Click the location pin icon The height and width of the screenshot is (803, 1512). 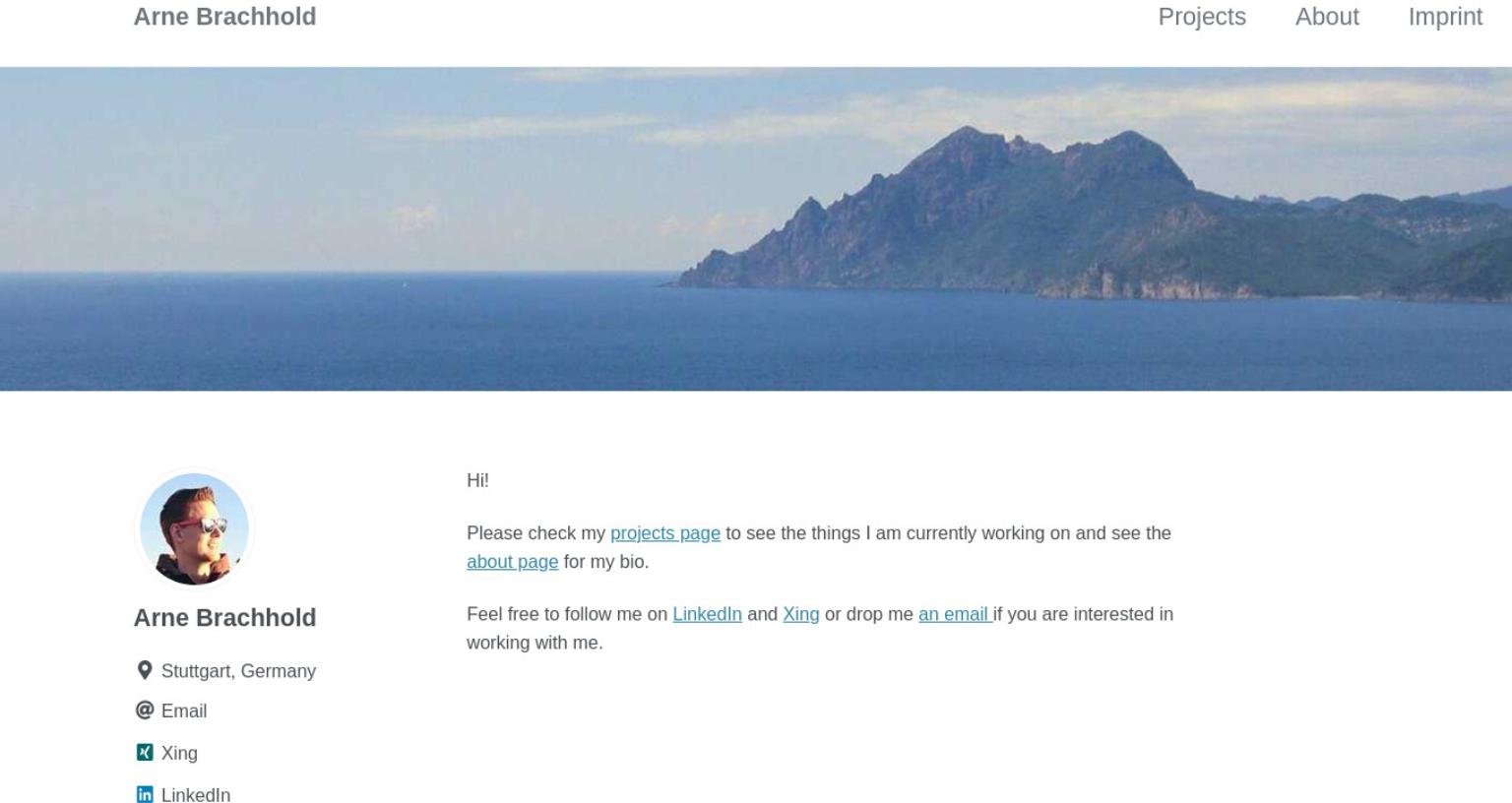pyautogui.click(x=145, y=670)
